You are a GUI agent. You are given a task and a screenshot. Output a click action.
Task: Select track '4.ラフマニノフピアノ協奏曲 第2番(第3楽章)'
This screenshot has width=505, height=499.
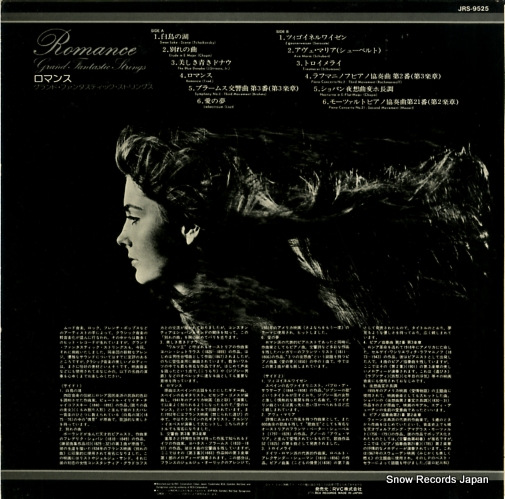click(373, 76)
